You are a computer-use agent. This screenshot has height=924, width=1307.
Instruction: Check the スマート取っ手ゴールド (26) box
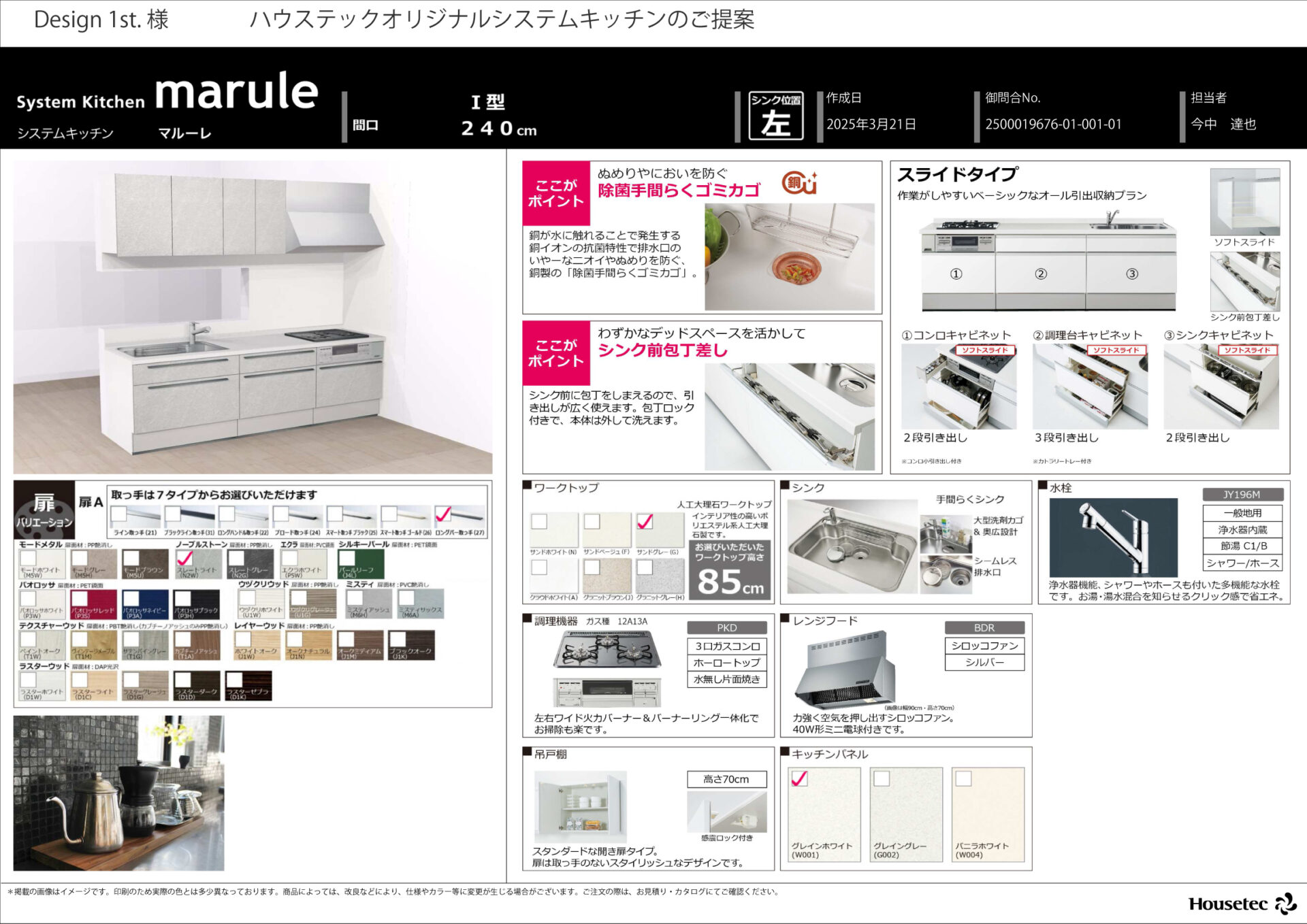[389, 514]
